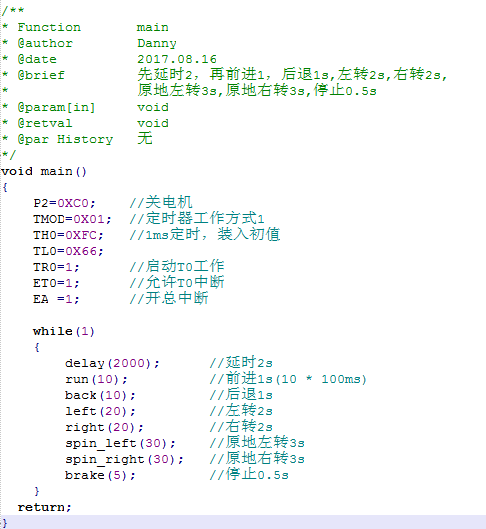Viewport: 486px width, 529px height.
Task: Click the TR0=1 timer start line
Action: (x=56, y=267)
